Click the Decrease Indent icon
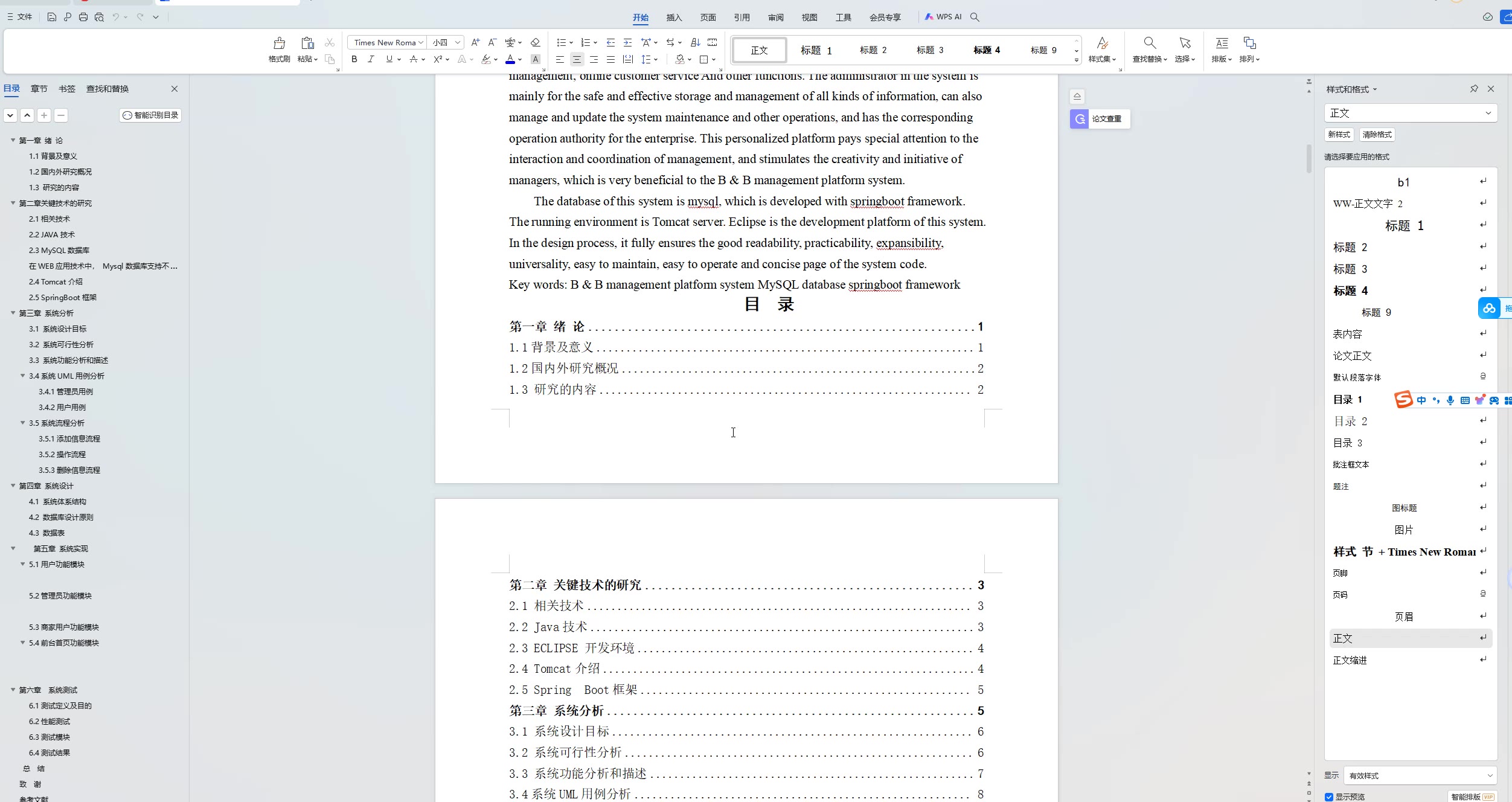This screenshot has height=802, width=1512. point(610,42)
